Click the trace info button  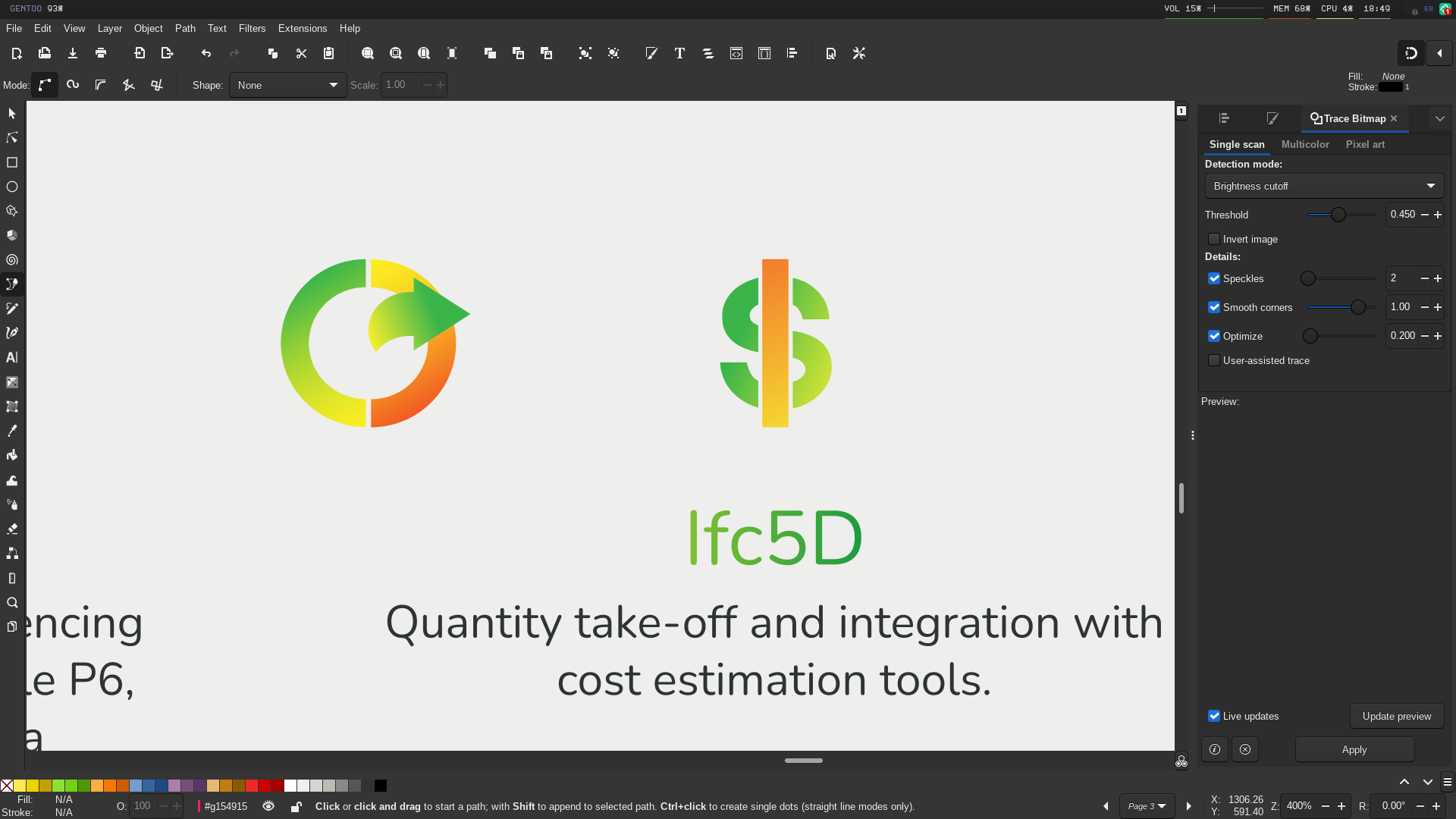[x=1215, y=749]
